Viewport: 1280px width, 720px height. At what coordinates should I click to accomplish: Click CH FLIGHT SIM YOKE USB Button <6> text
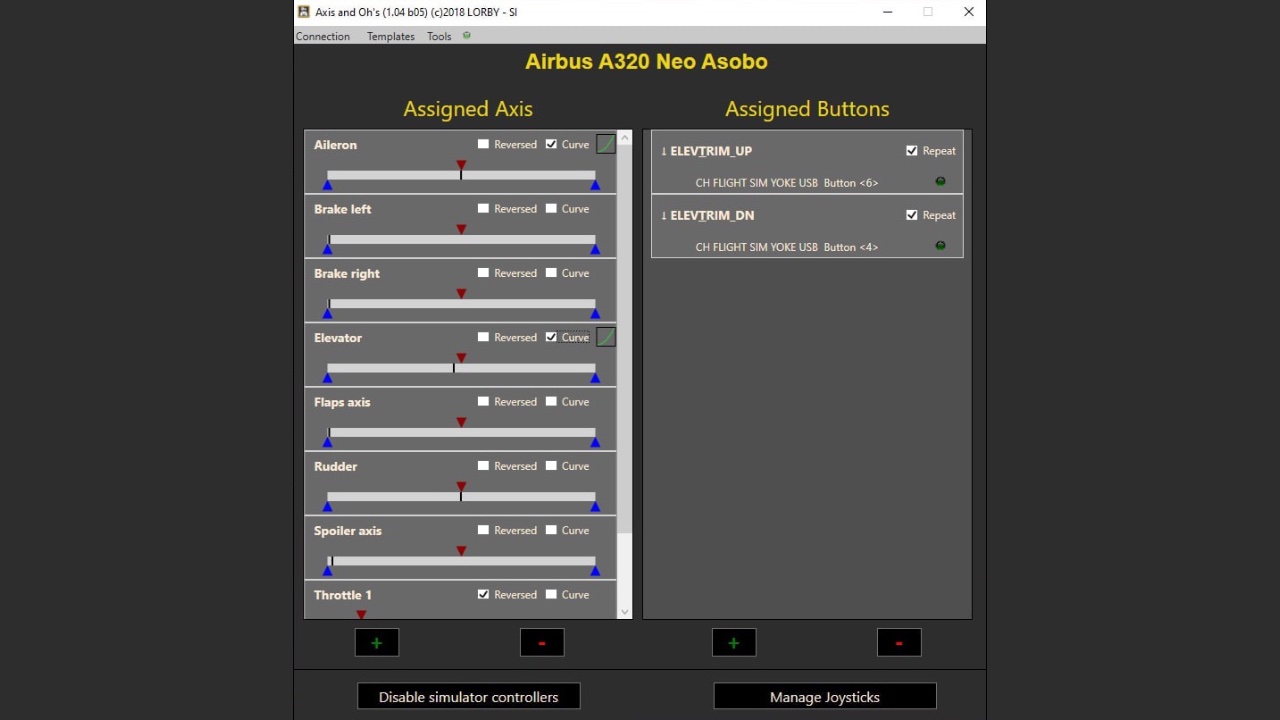787,183
